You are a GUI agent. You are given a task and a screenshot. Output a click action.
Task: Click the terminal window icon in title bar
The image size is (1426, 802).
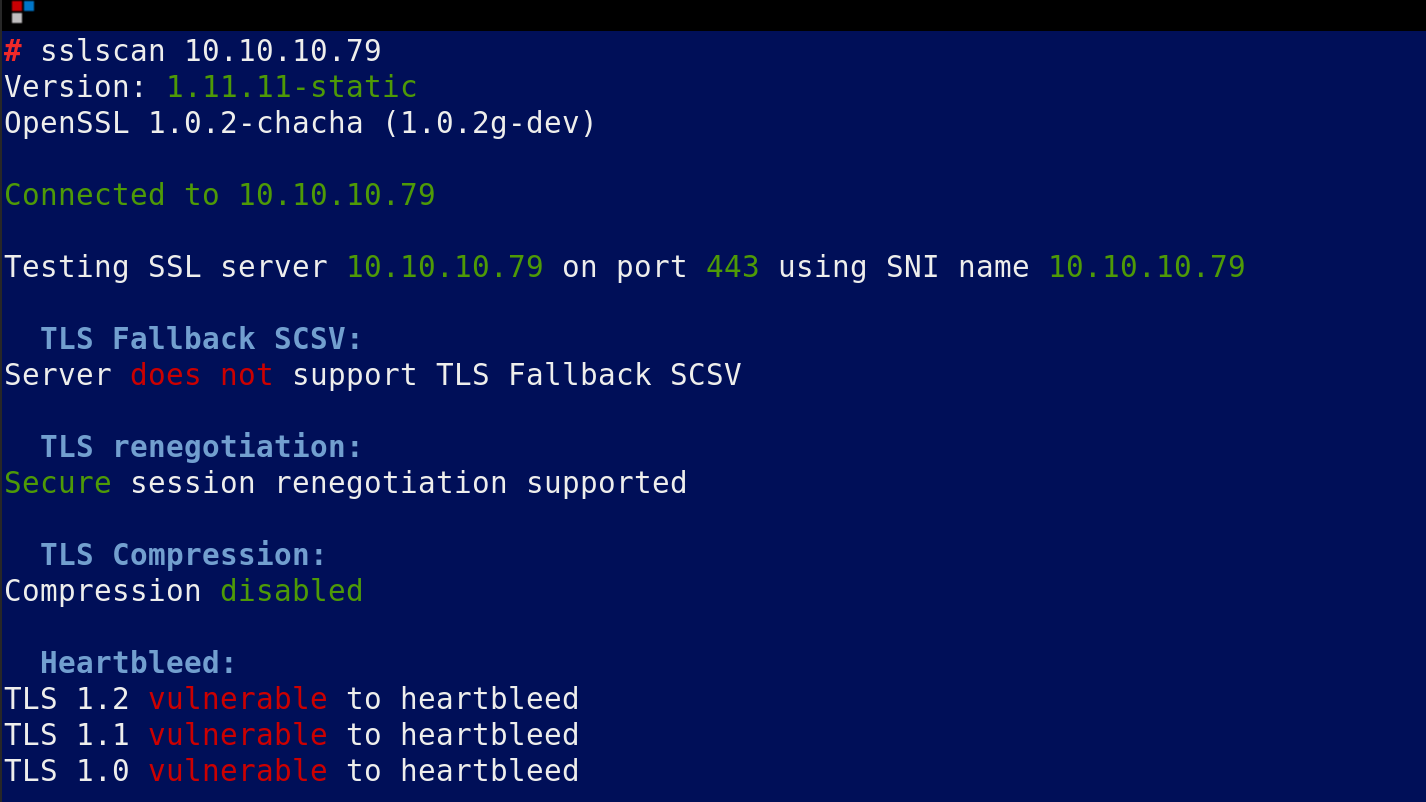coord(23,12)
